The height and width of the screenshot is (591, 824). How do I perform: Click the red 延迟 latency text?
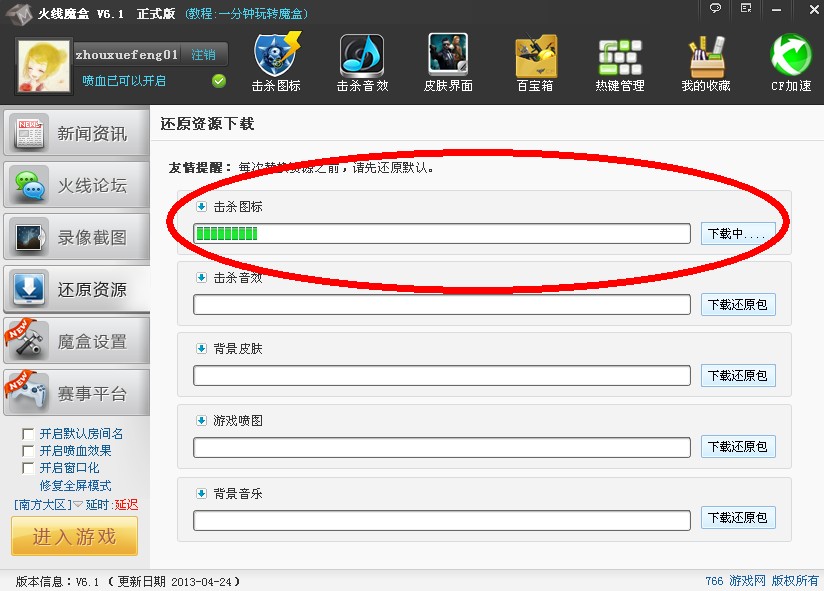[x=127, y=505]
